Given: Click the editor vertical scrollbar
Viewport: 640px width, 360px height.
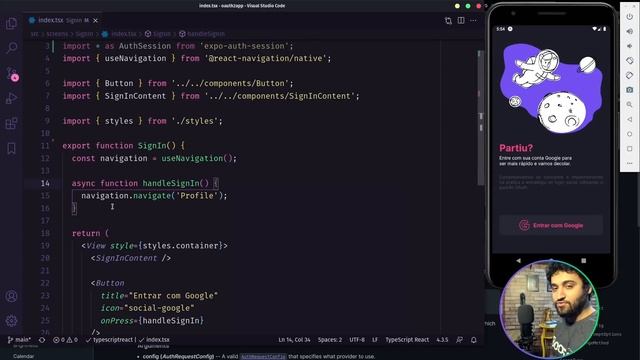Looking at the screenshot, I should 480,118.
